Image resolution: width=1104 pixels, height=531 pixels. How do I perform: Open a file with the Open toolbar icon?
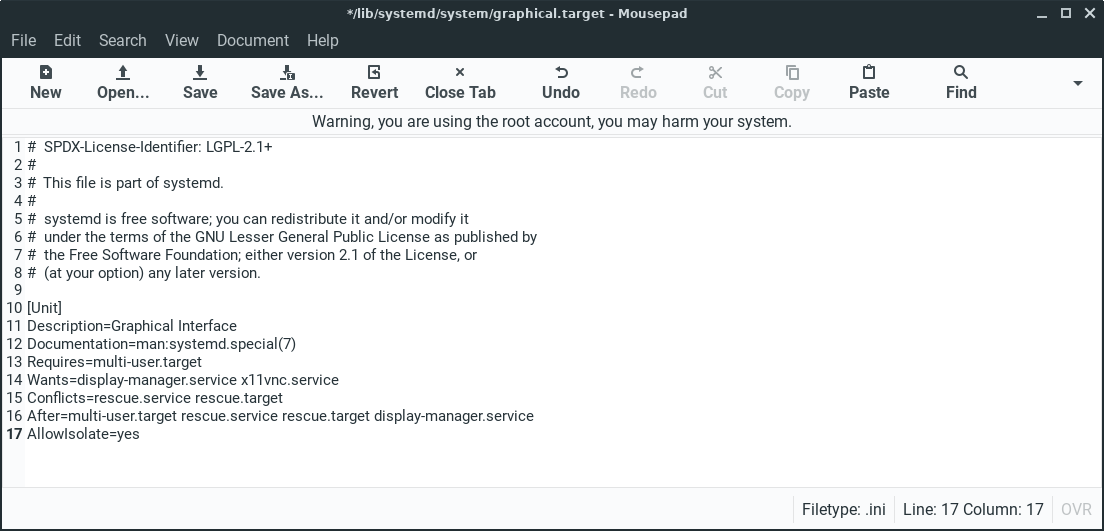pyautogui.click(x=123, y=73)
